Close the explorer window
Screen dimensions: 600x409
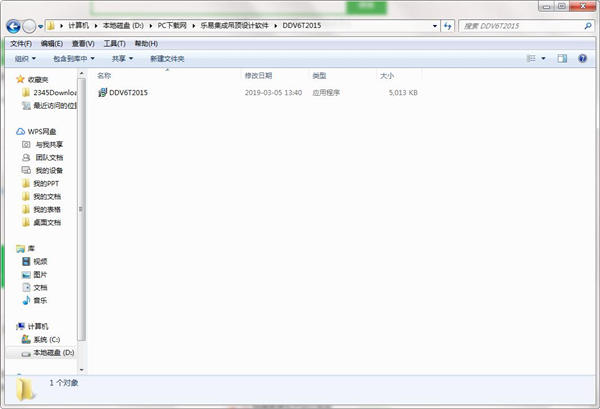tap(583, 6)
